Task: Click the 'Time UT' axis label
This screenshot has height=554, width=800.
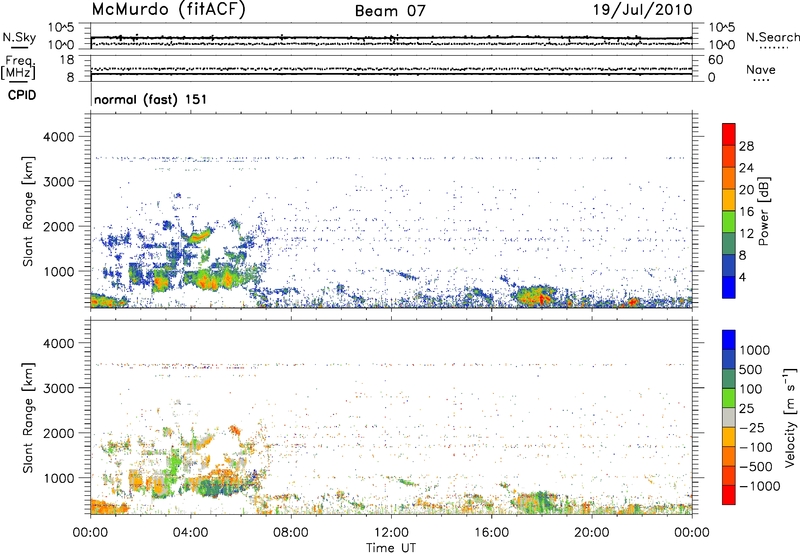Action: tap(391, 547)
